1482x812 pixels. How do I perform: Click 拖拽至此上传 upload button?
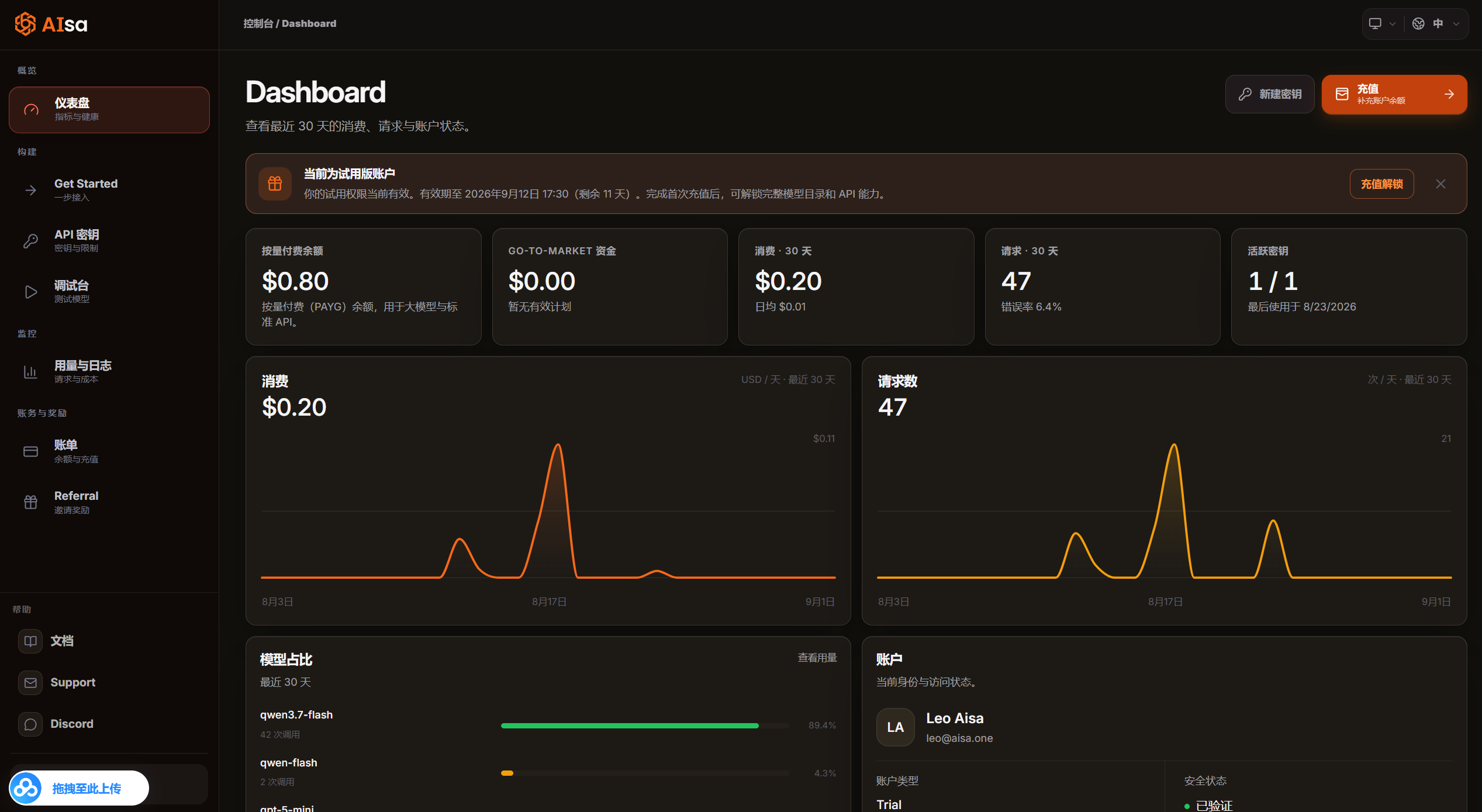pos(79,788)
